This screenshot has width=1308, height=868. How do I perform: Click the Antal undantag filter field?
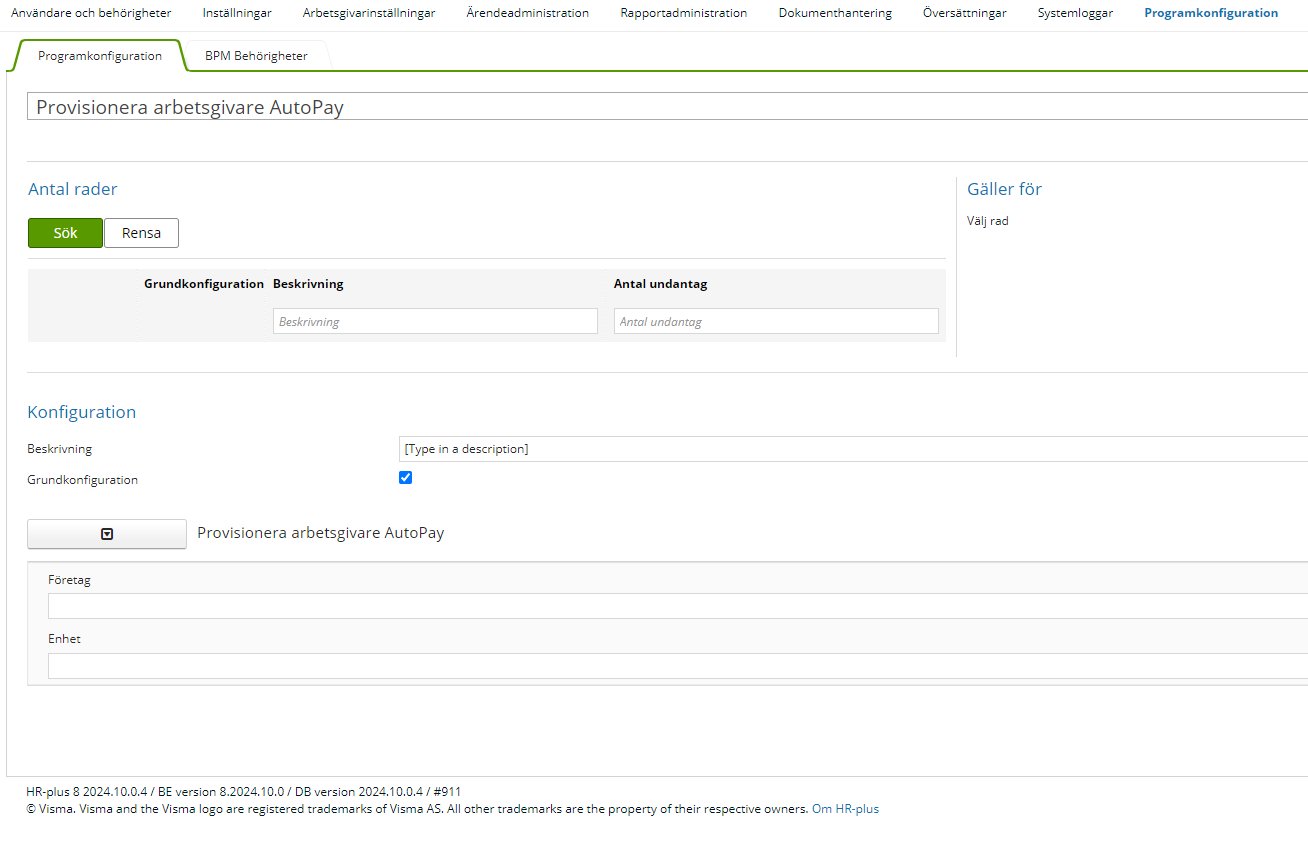(x=776, y=321)
